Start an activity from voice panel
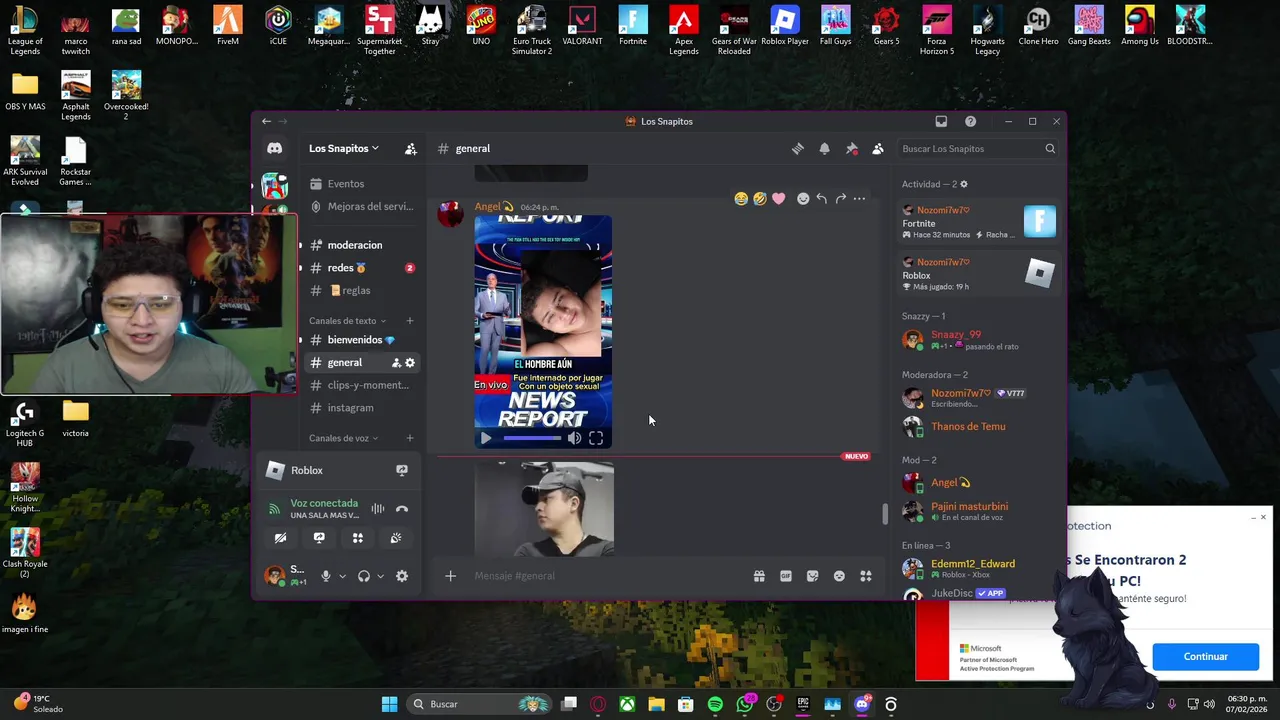Screen dimensions: 1280x720 (358, 538)
